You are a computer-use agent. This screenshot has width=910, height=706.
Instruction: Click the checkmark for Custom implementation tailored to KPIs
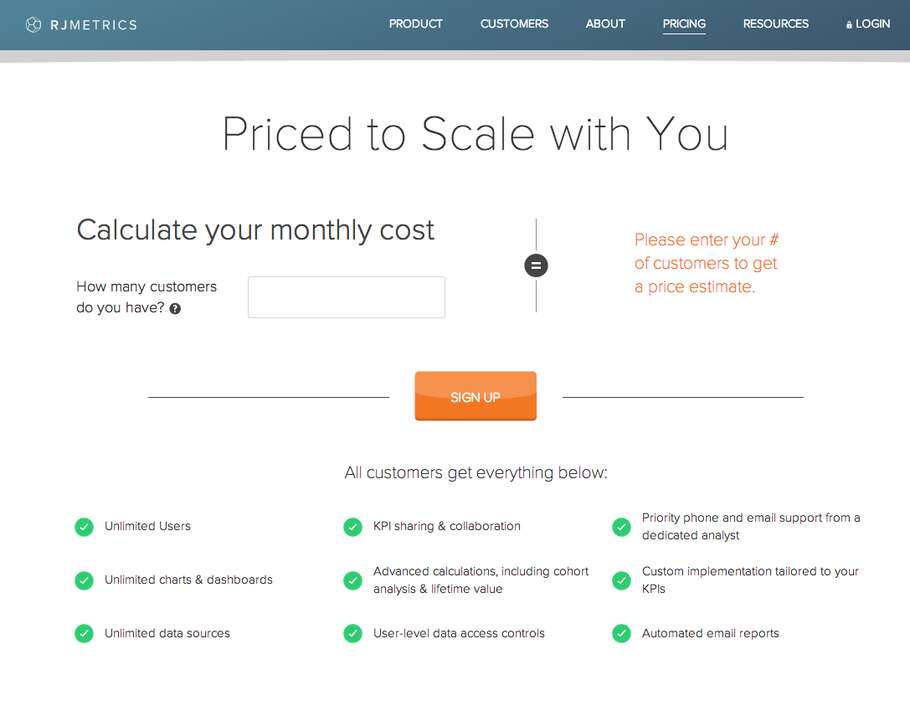621,580
